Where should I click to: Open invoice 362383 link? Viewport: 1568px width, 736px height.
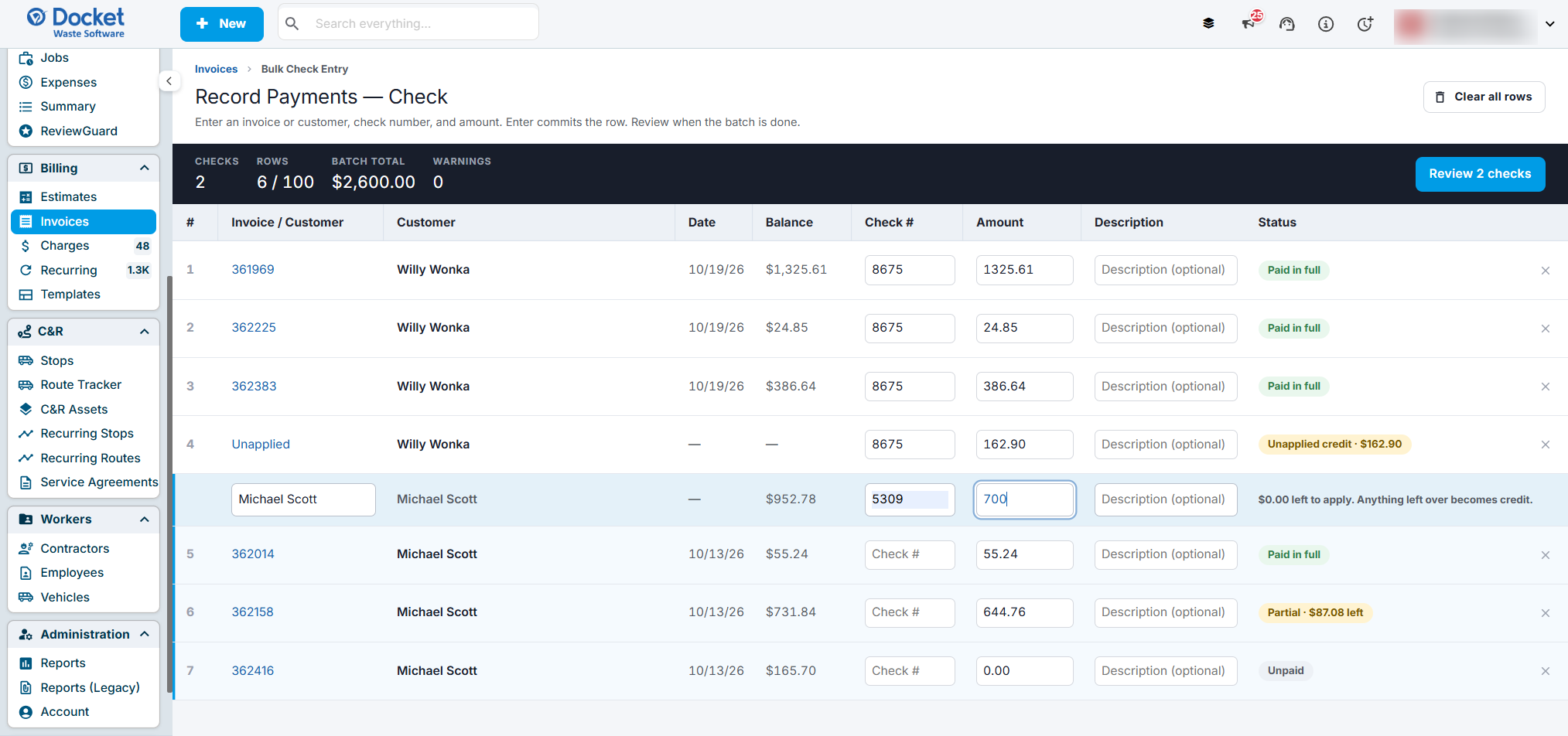tap(254, 387)
